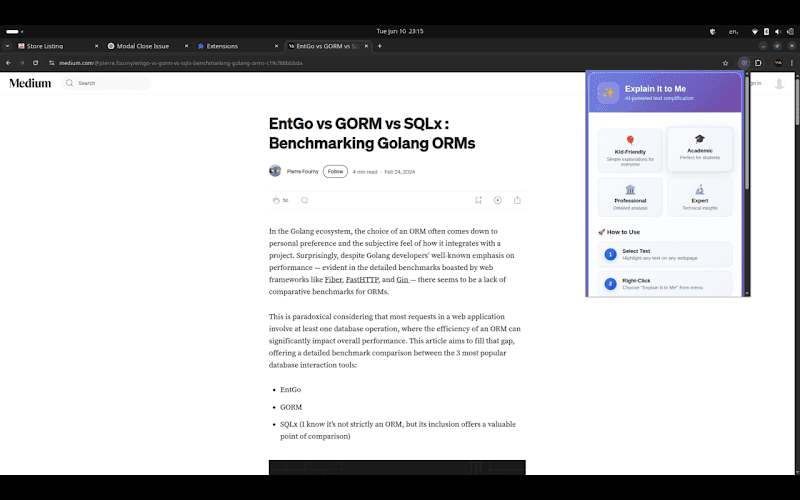Open the Pierre Fourny author name link
Image resolution: width=800 pixels, height=500 pixels.
click(x=303, y=171)
